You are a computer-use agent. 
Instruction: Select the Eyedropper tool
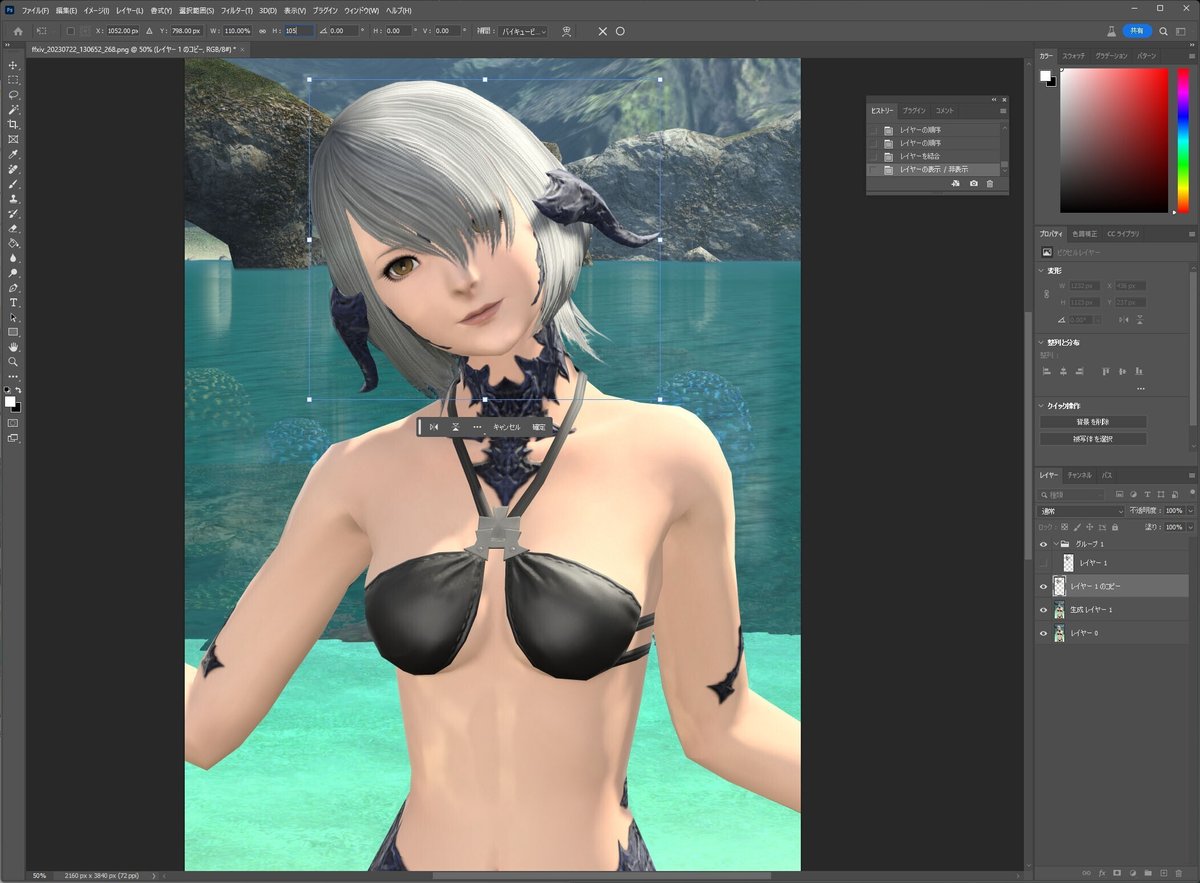(x=13, y=154)
